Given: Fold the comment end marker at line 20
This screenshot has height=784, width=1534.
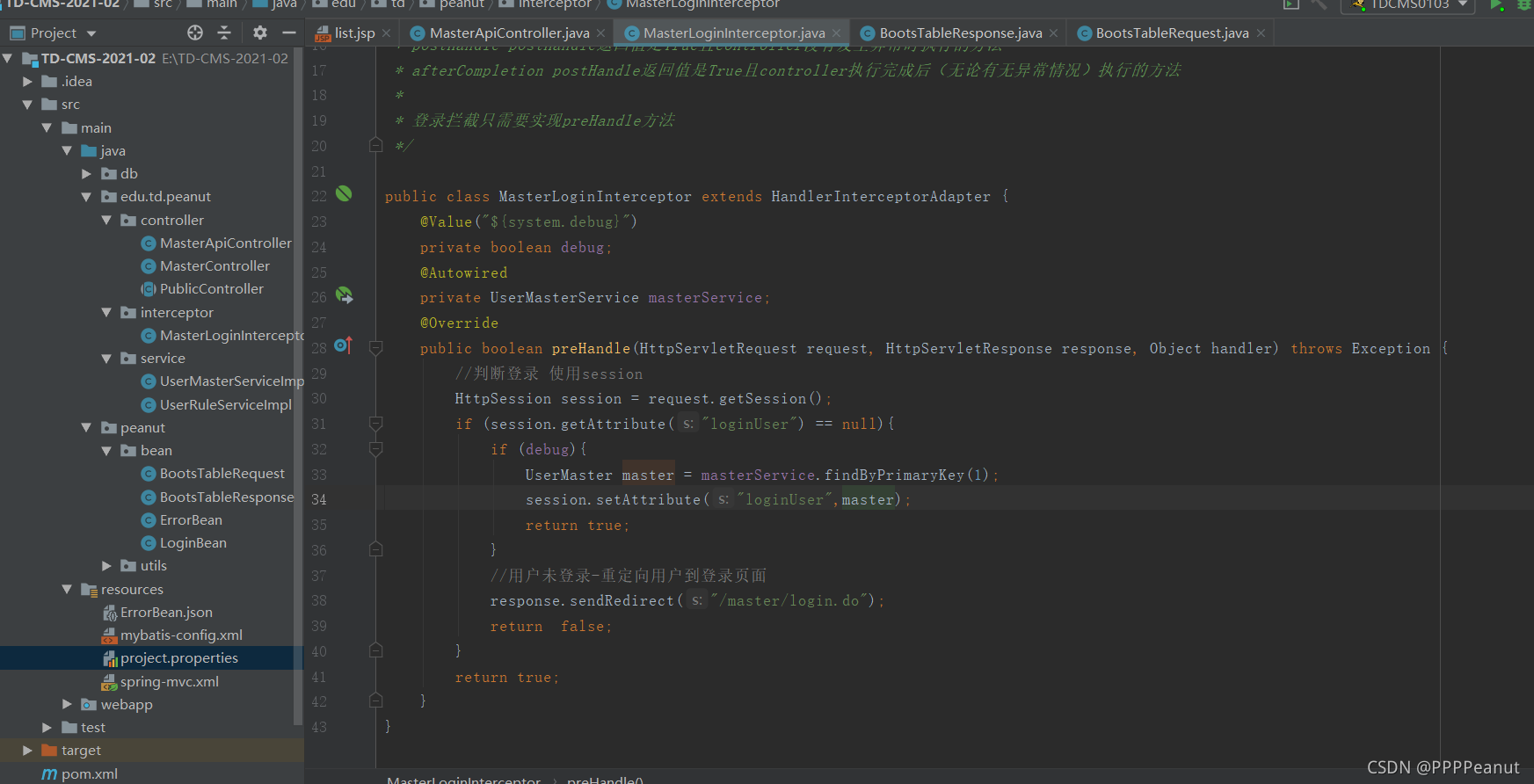Looking at the screenshot, I should tap(376, 145).
